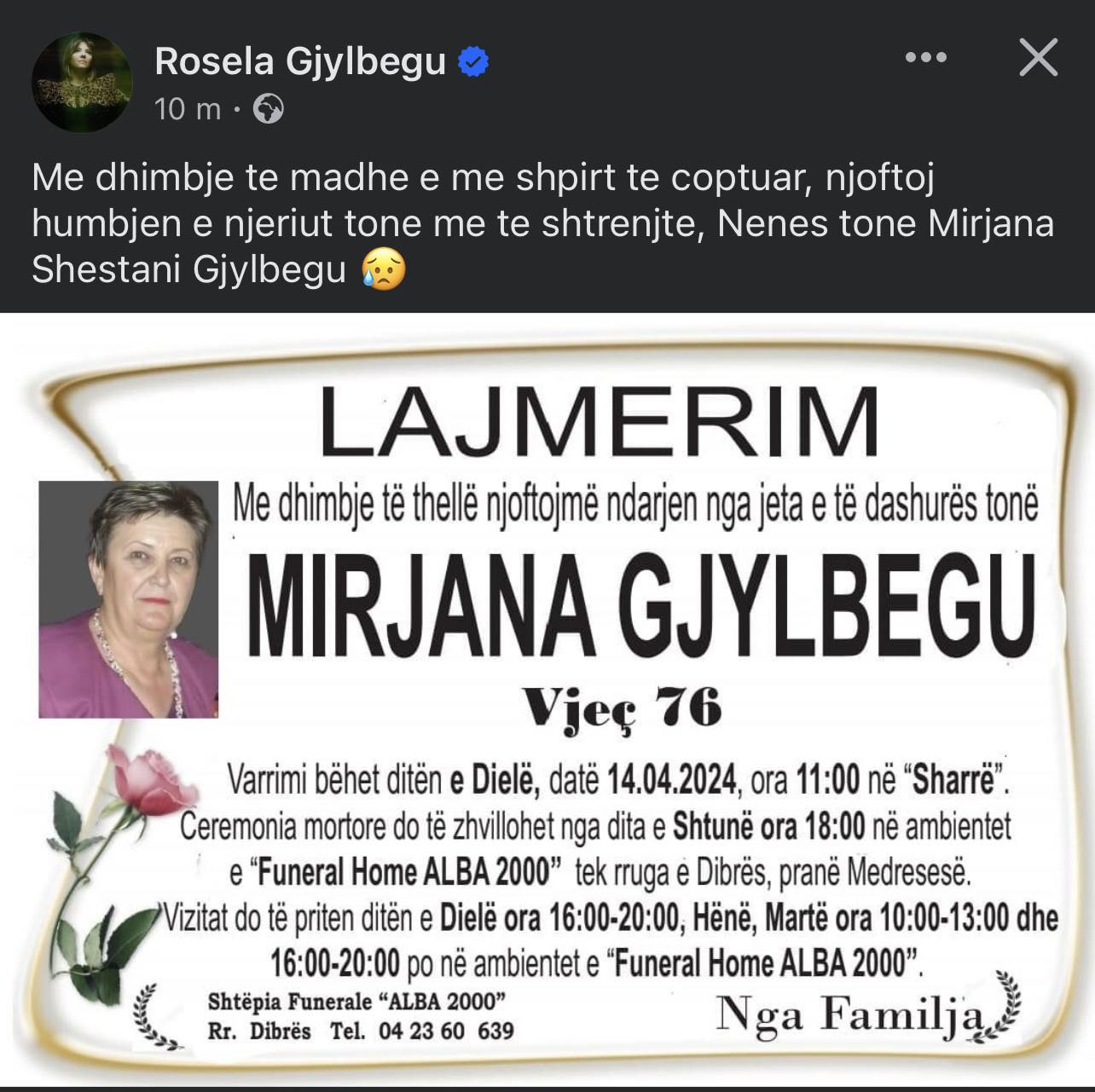Tap the LAJMERIM heading
Viewport: 1095px width, 1092px height.
tap(600, 422)
